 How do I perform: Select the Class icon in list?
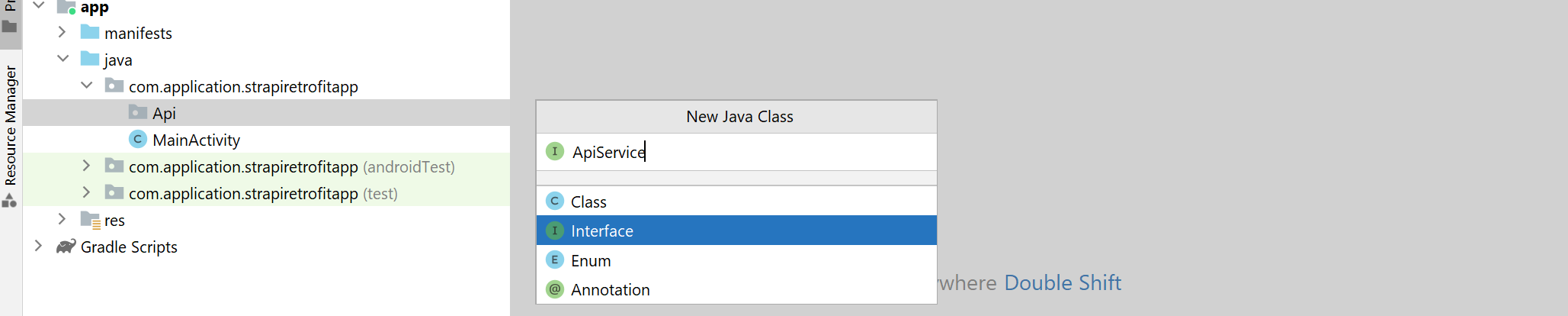point(555,202)
